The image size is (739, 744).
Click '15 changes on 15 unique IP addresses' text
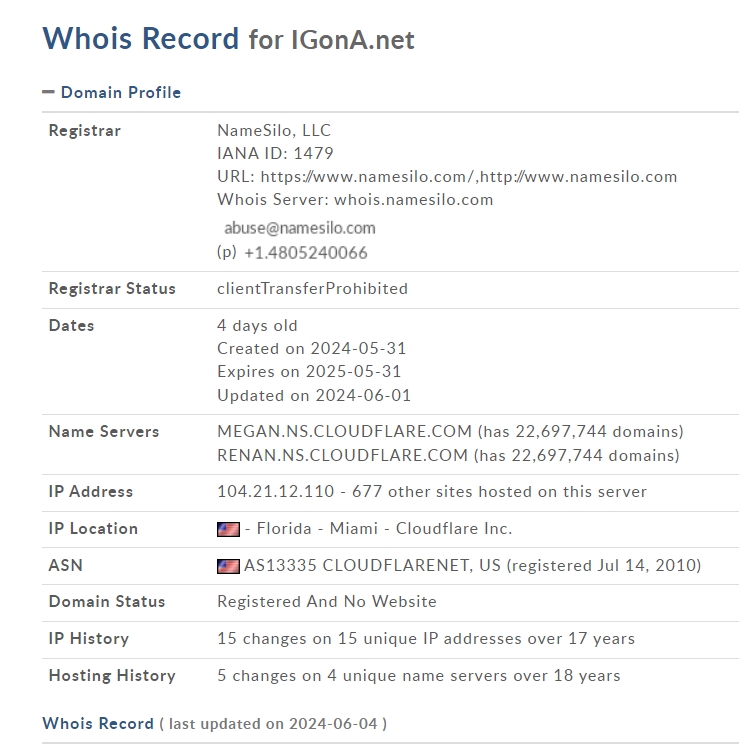point(426,639)
